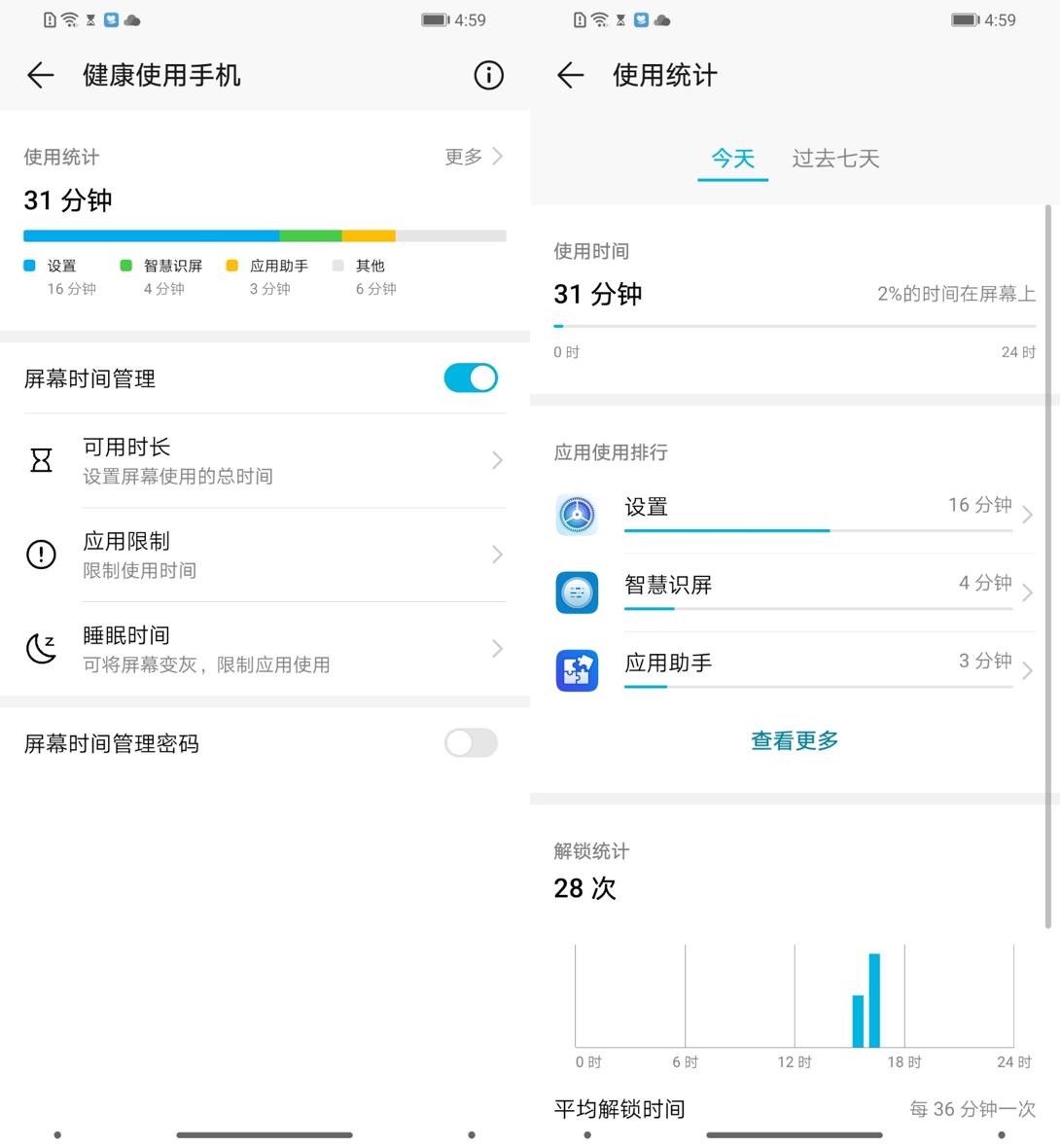Open 更多 next to 使用统计
1060x1148 pixels.
pos(463,157)
